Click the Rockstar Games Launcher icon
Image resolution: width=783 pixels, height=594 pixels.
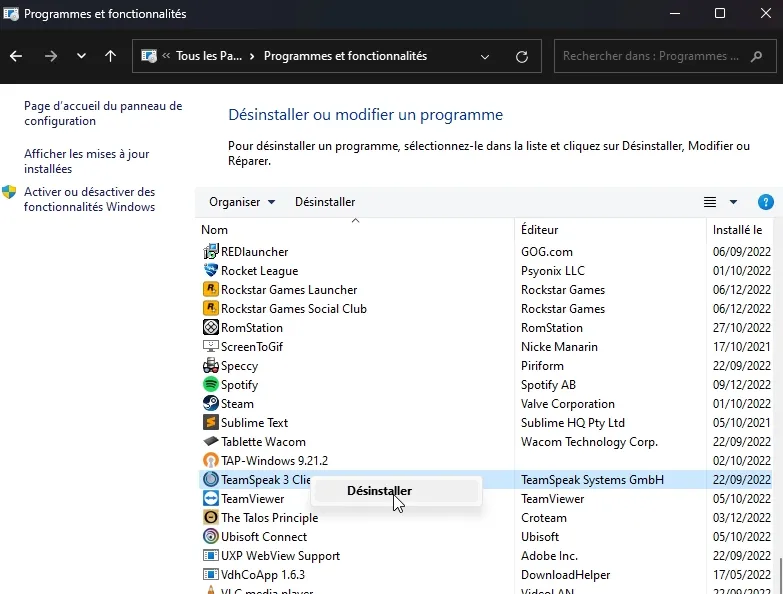(x=211, y=290)
